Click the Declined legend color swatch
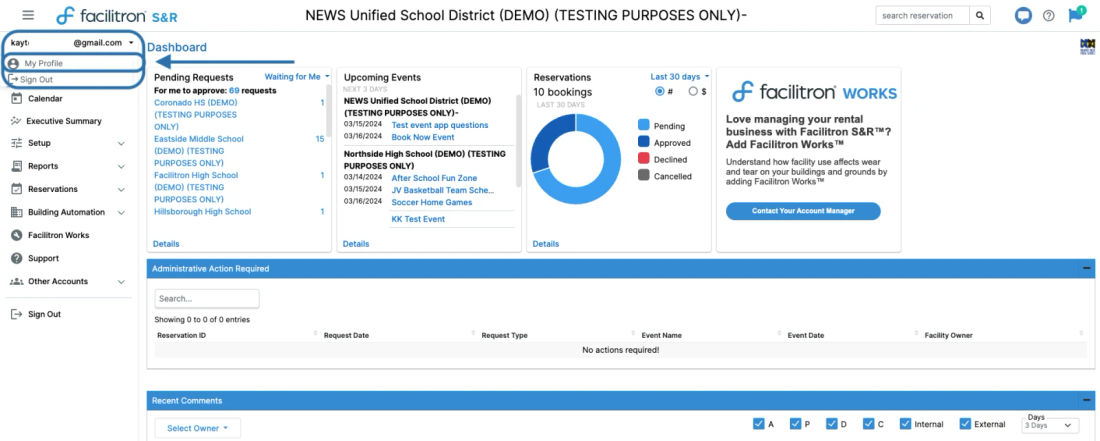This screenshot has width=1100, height=441. pyautogui.click(x=644, y=159)
